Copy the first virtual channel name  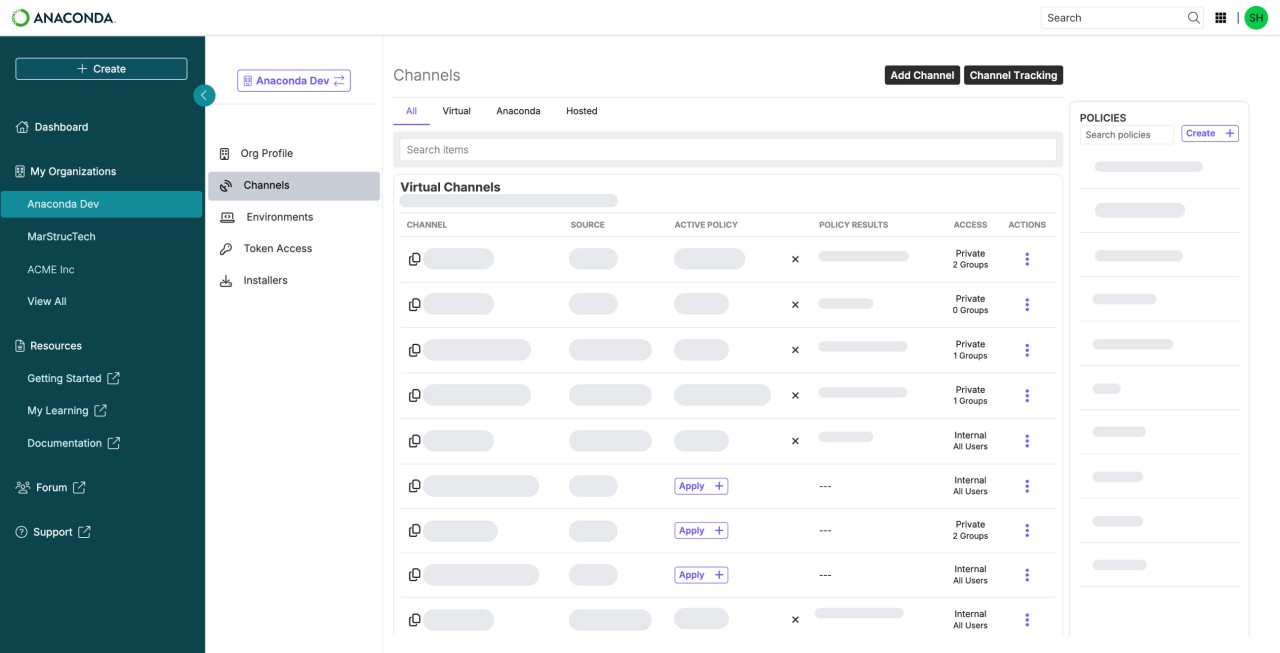(x=414, y=259)
